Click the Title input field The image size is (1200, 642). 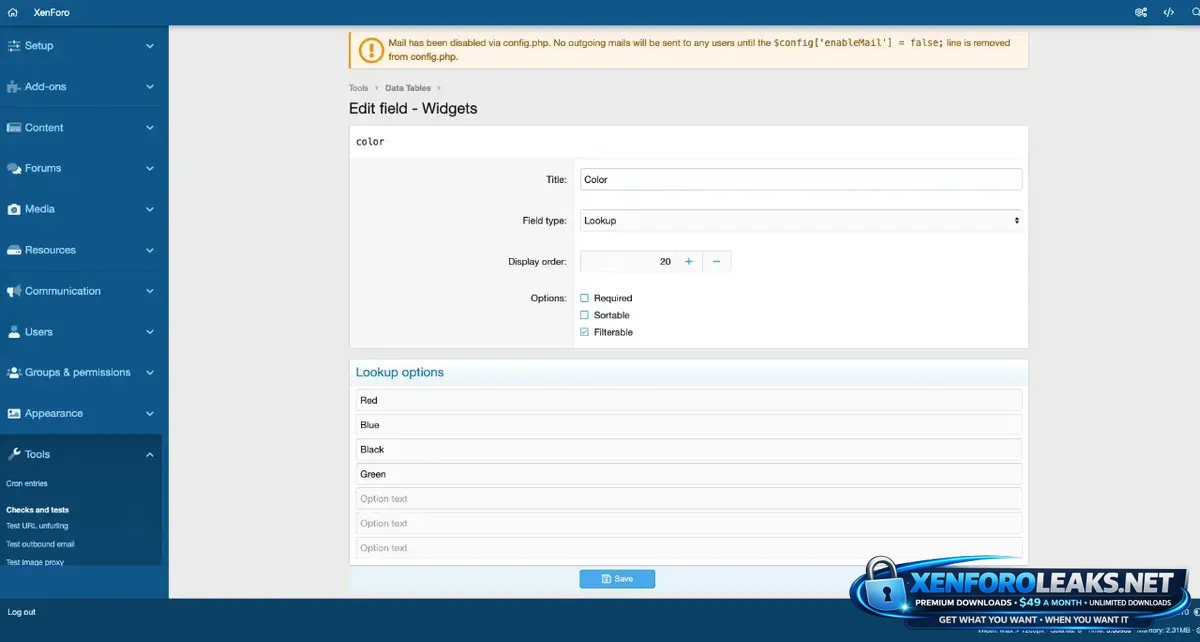click(800, 179)
